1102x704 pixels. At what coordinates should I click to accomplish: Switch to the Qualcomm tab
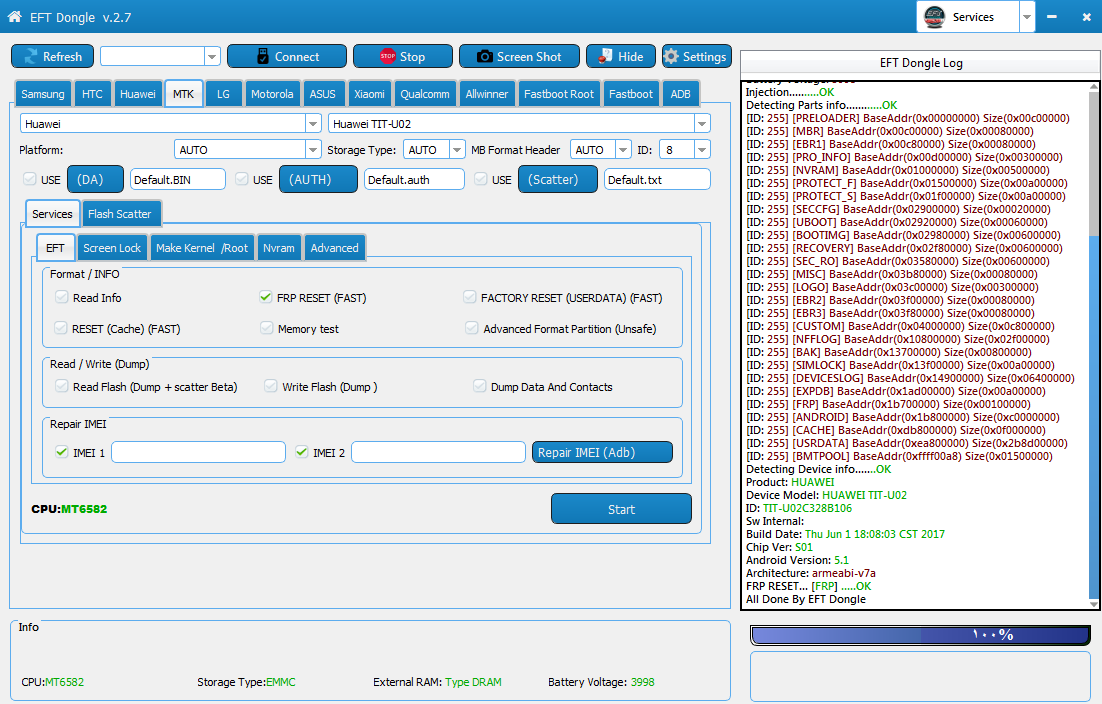pyautogui.click(x=424, y=93)
